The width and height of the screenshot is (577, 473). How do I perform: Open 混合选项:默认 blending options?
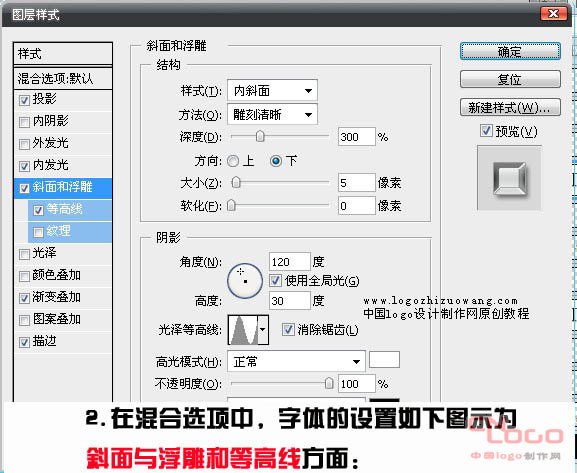pos(63,78)
